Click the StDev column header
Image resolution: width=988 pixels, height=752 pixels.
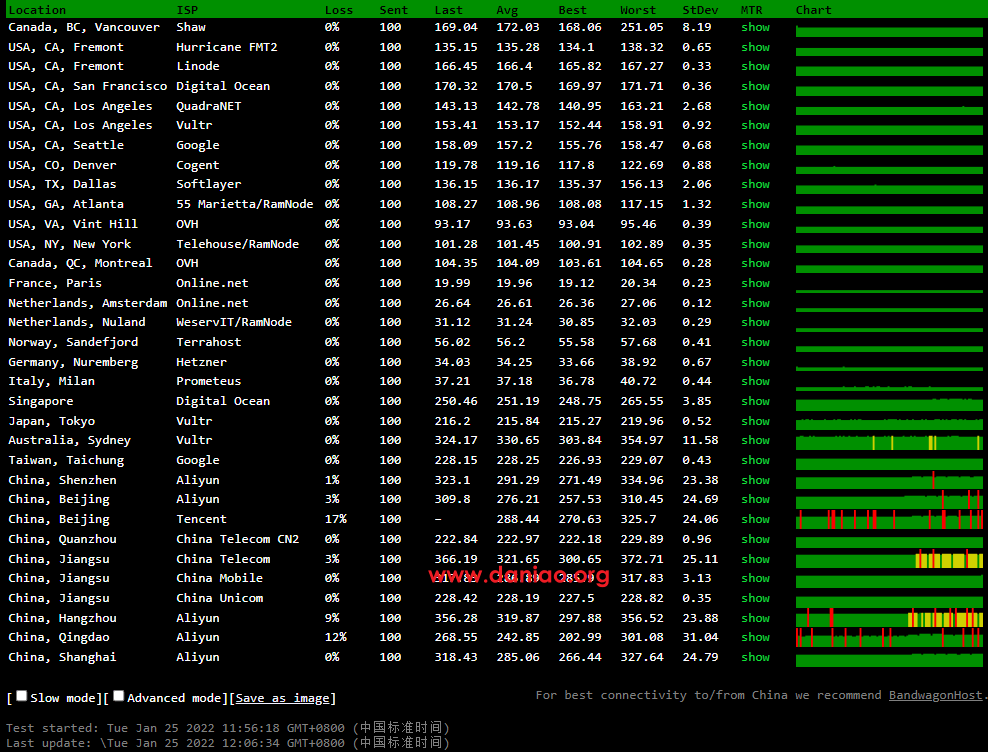pos(700,10)
